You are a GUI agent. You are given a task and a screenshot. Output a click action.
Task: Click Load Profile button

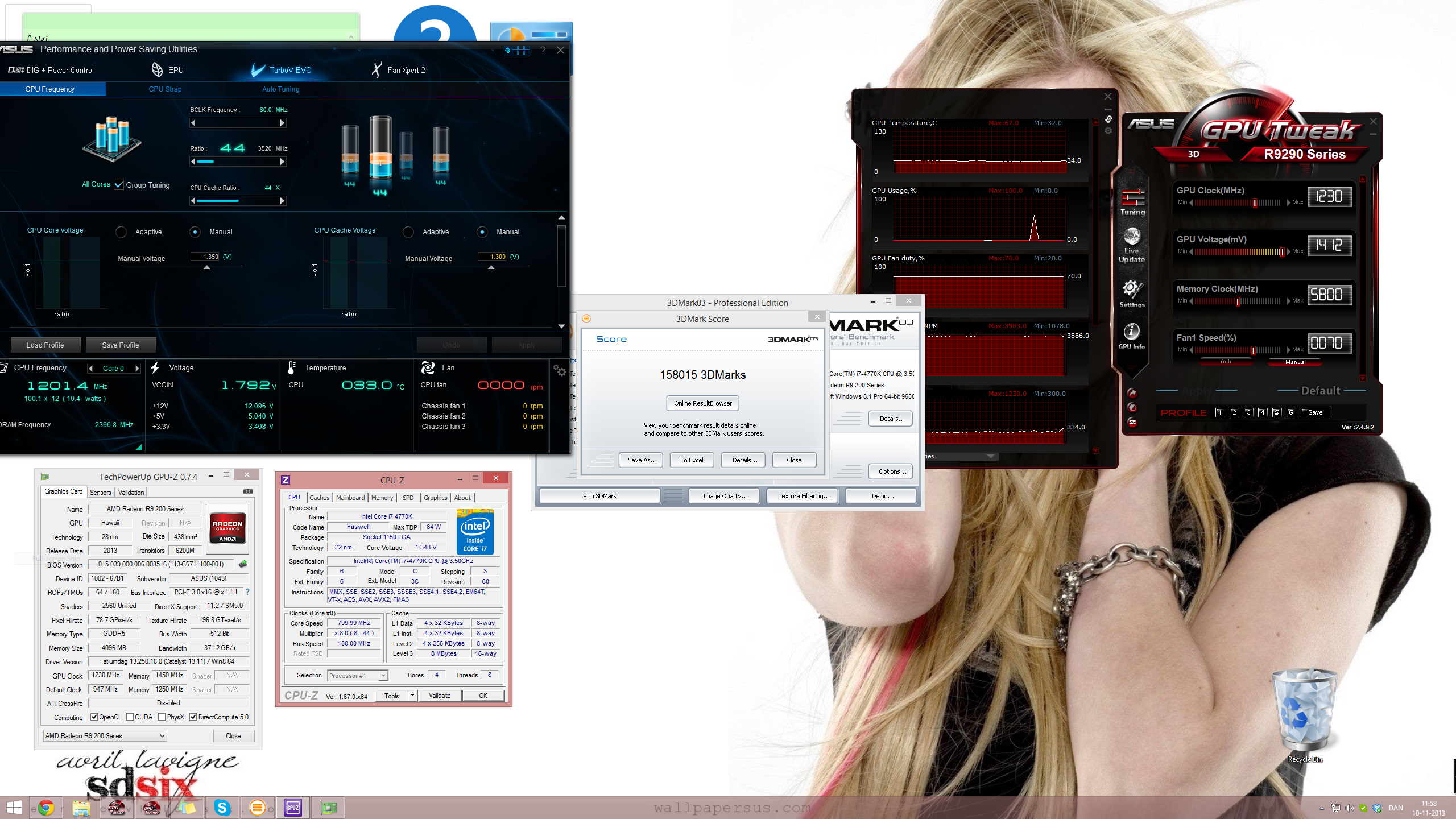(45, 345)
